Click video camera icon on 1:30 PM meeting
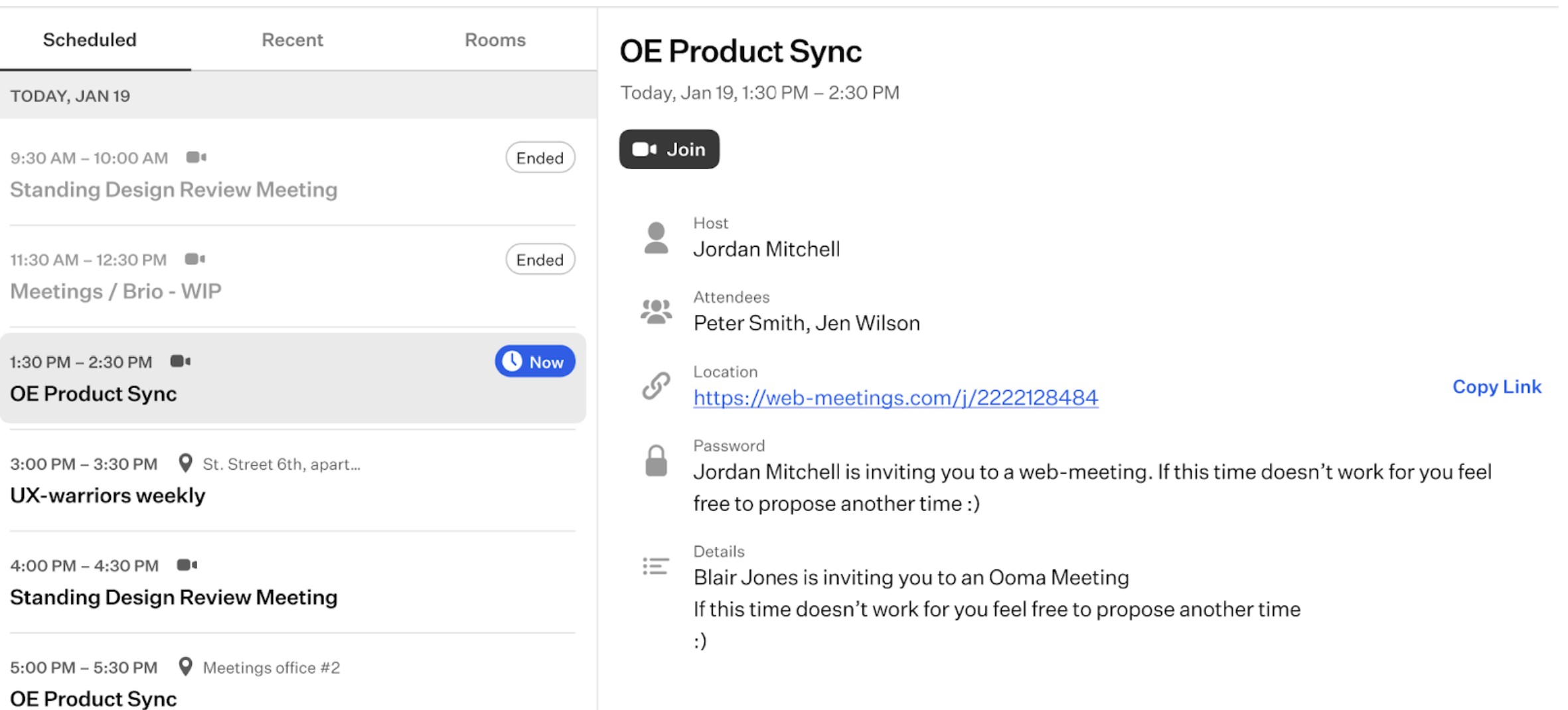Viewport: 1568px width, 710px height. (x=180, y=361)
